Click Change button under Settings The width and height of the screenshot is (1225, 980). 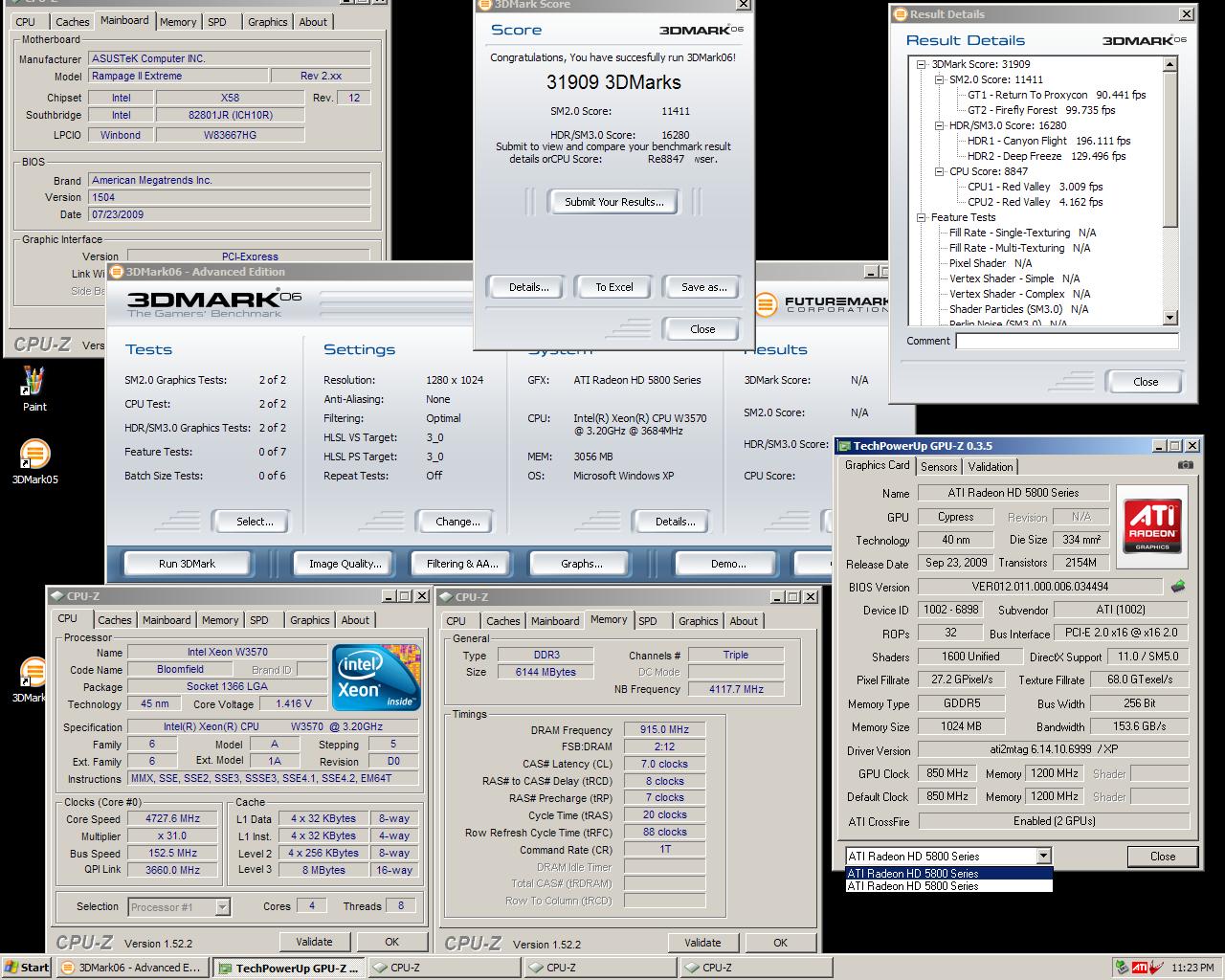coord(457,522)
